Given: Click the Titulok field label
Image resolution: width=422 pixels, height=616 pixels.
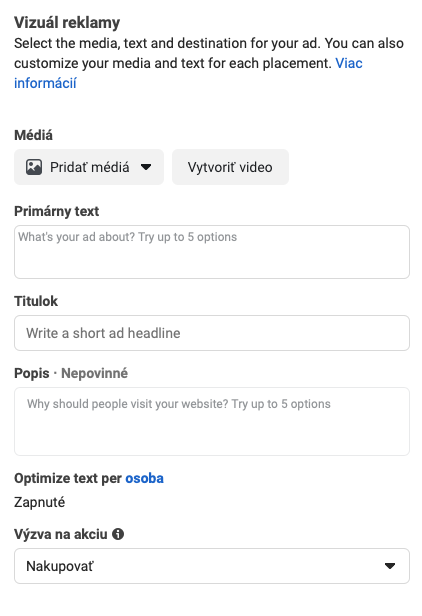Looking at the screenshot, I should [36, 301].
